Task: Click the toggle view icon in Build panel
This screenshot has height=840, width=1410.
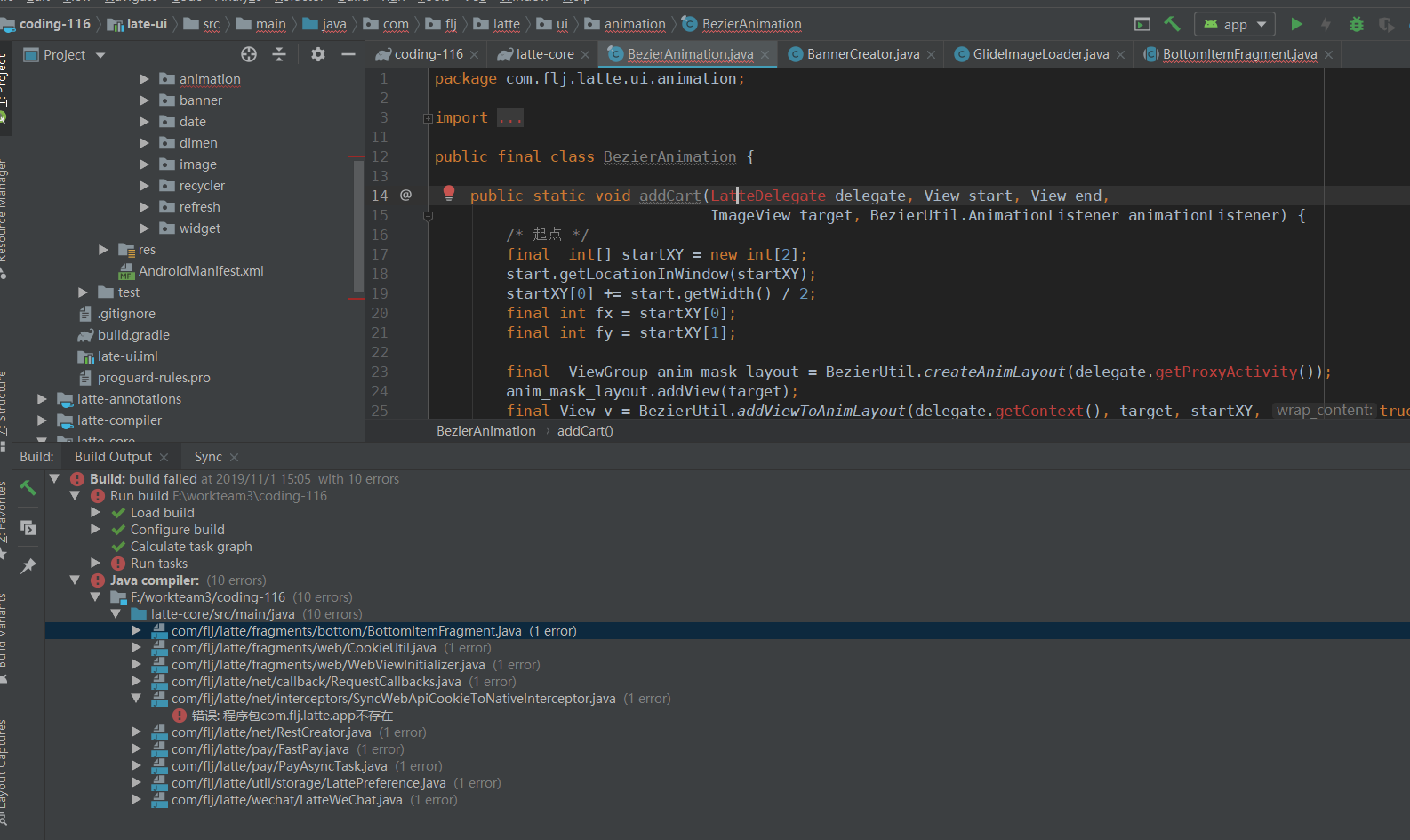Action: point(28,528)
